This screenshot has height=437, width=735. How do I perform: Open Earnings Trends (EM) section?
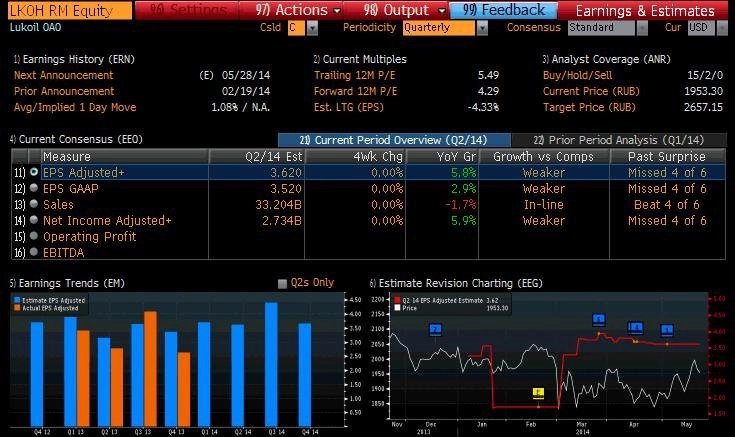tap(67, 283)
